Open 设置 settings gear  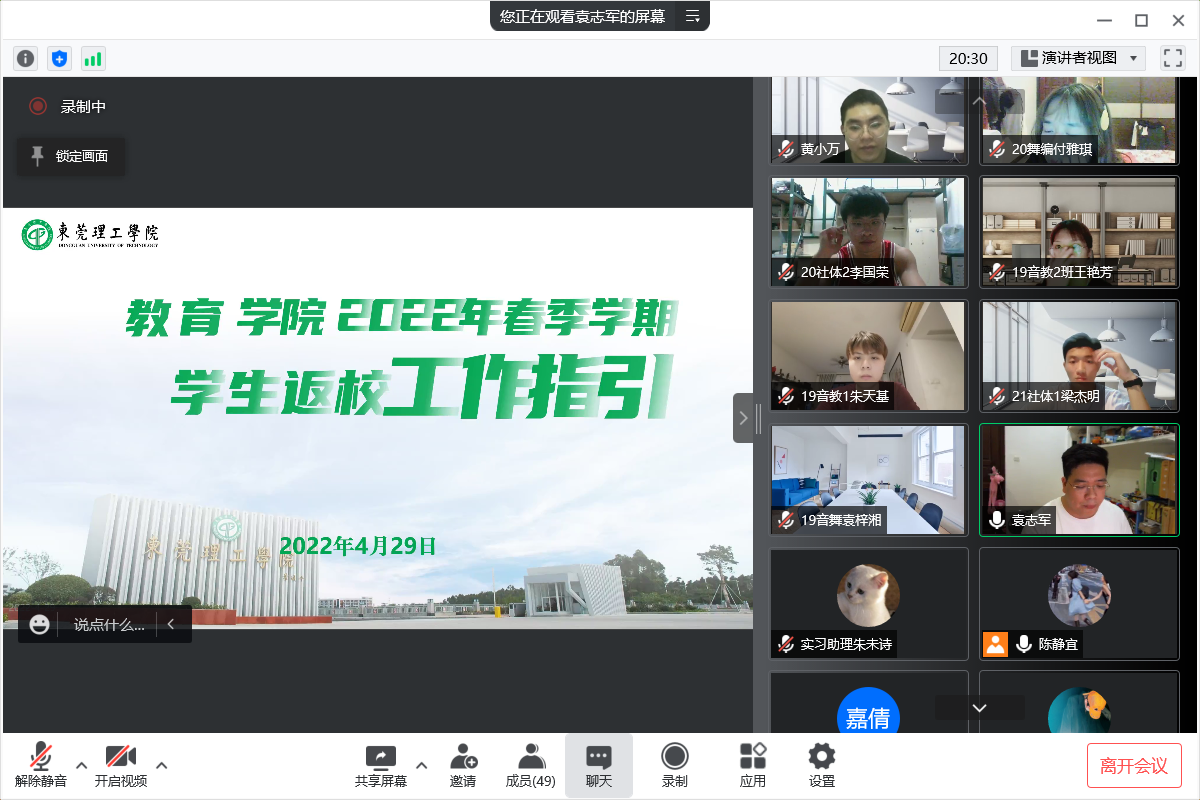coord(821,765)
